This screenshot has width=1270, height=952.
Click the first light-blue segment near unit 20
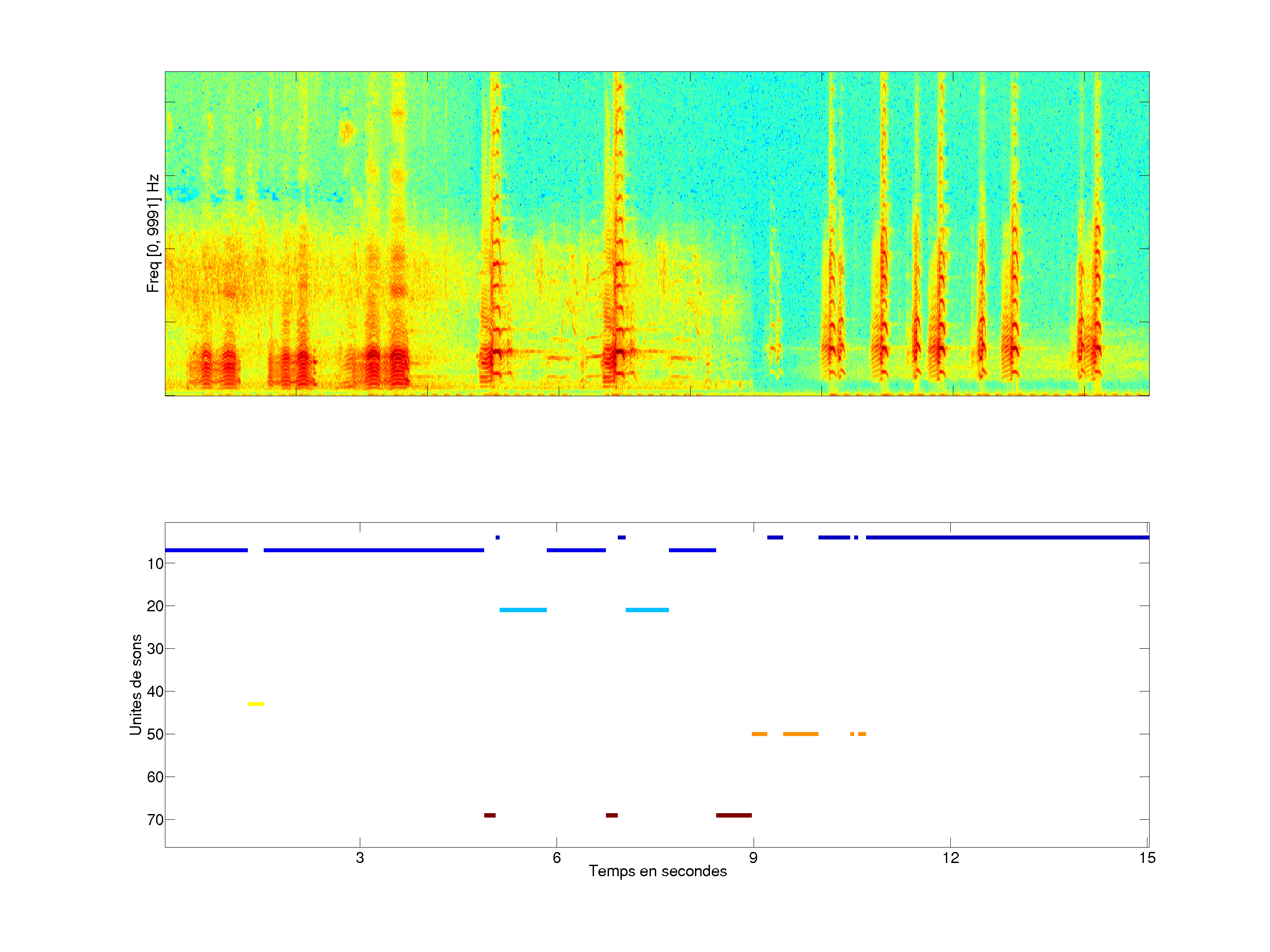[x=523, y=610]
